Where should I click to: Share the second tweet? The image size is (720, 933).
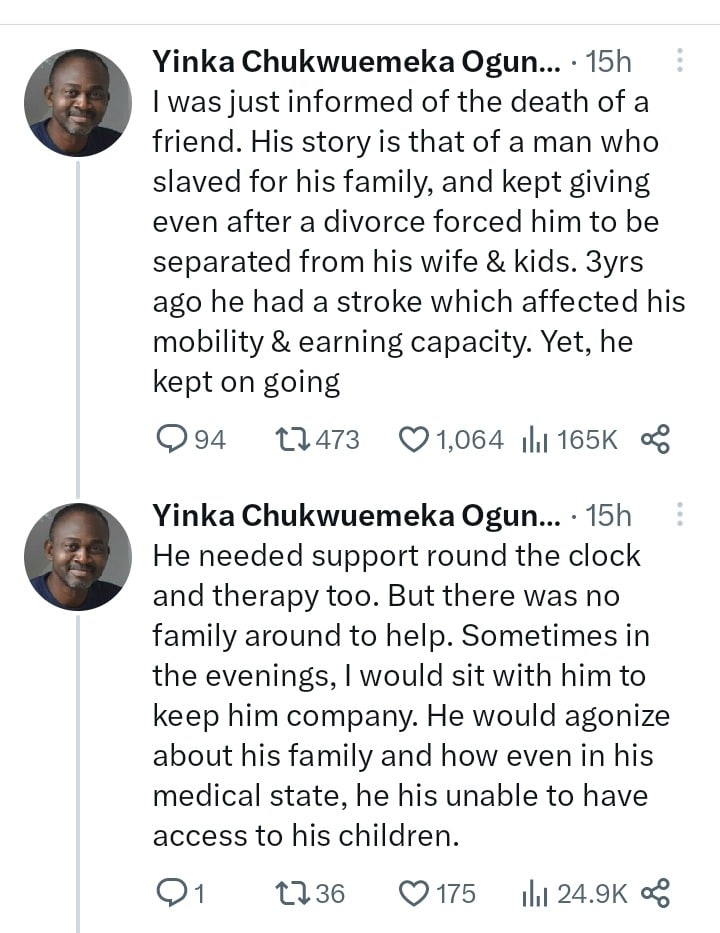(654, 893)
